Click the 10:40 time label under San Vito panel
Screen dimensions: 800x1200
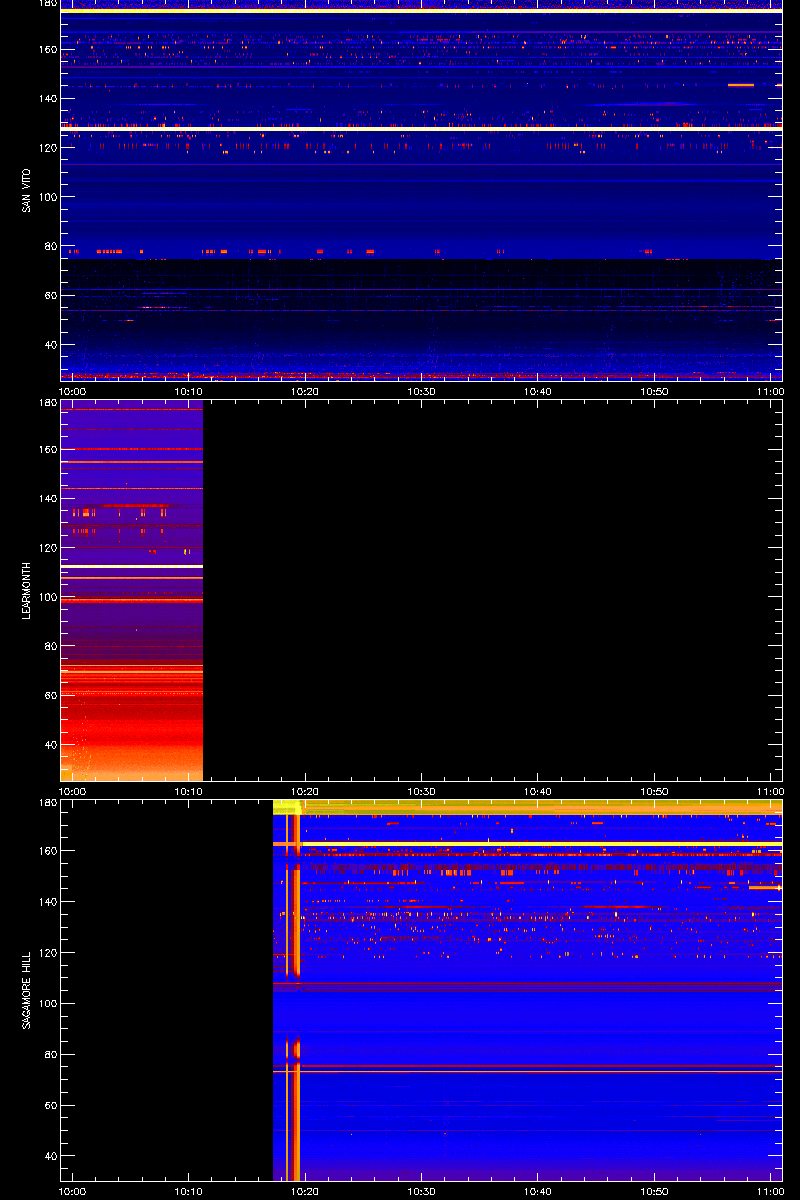point(538,392)
